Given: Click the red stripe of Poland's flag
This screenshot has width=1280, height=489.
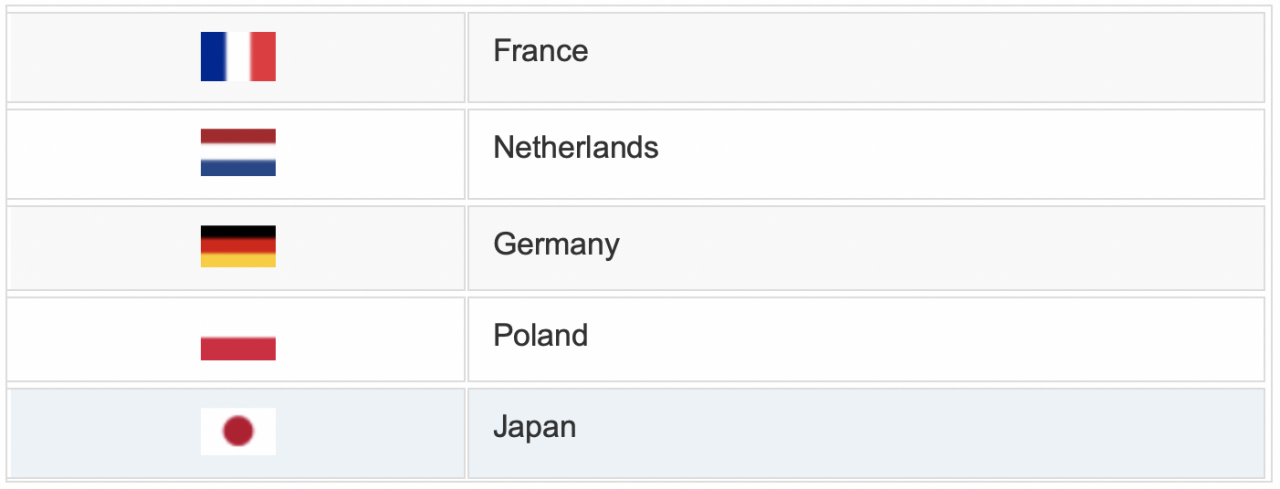Looking at the screenshot, I should pyautogui.click(x=238, y=349).
